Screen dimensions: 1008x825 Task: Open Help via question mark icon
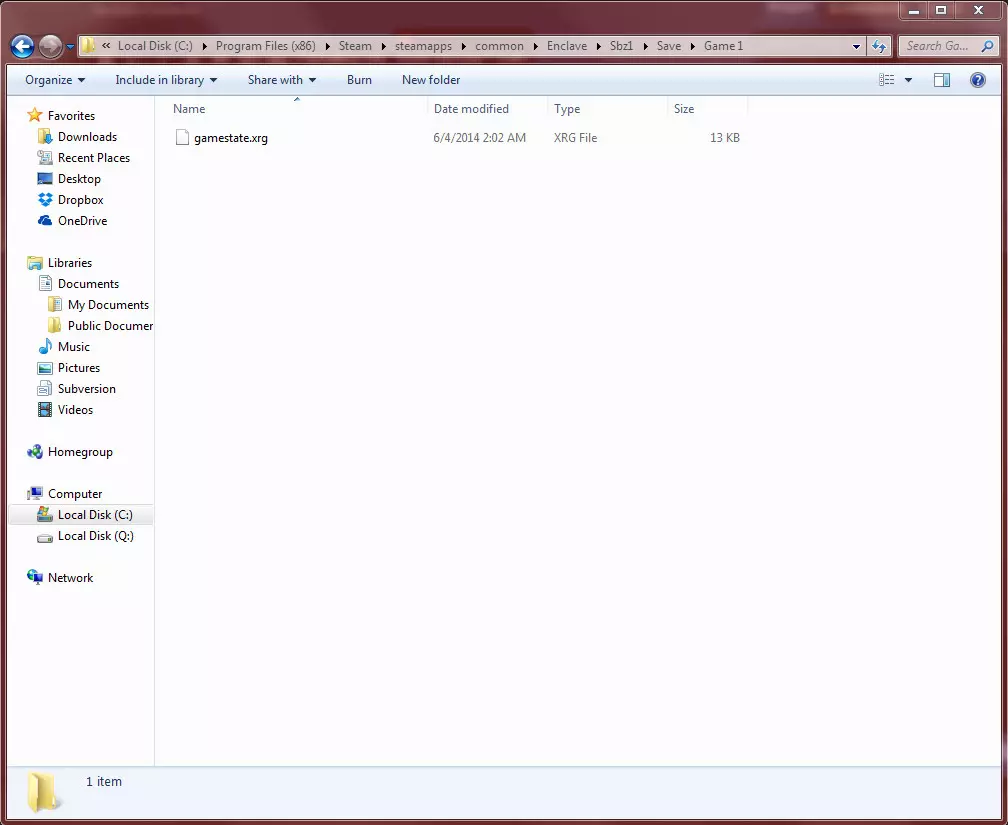978,80
